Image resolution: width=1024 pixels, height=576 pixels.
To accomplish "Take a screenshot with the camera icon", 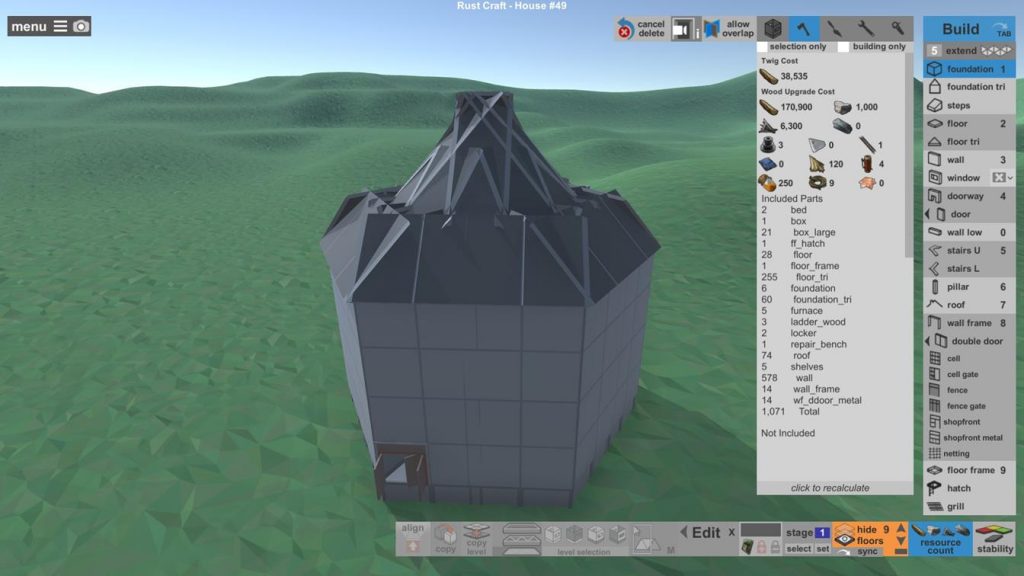I will click(x=81, y=26).
